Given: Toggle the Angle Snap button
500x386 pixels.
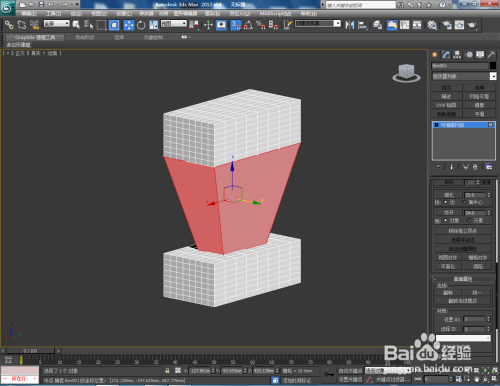Looking at the screenshot, I should click(248, 25).
